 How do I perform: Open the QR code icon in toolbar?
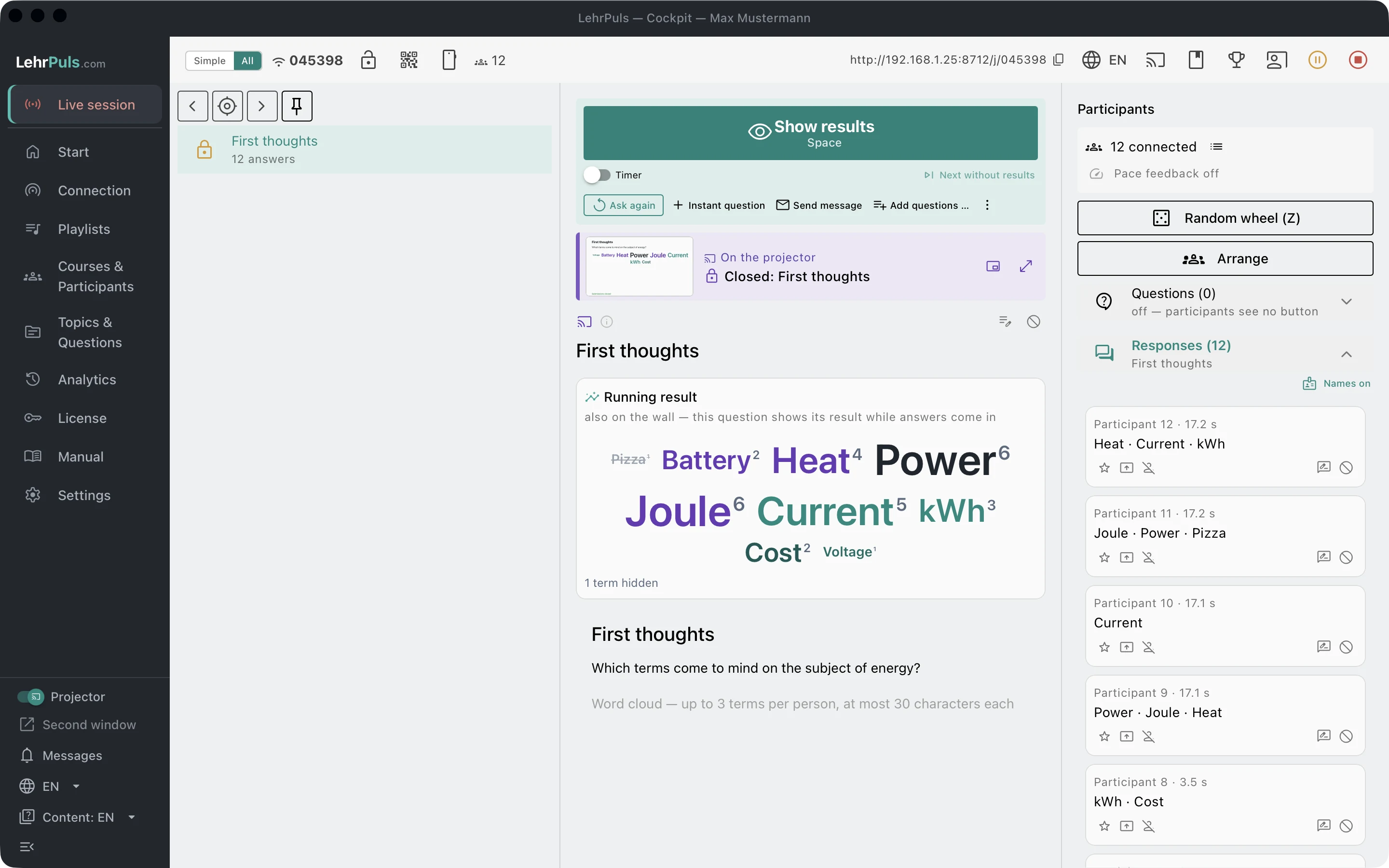[x=409, y=60]
